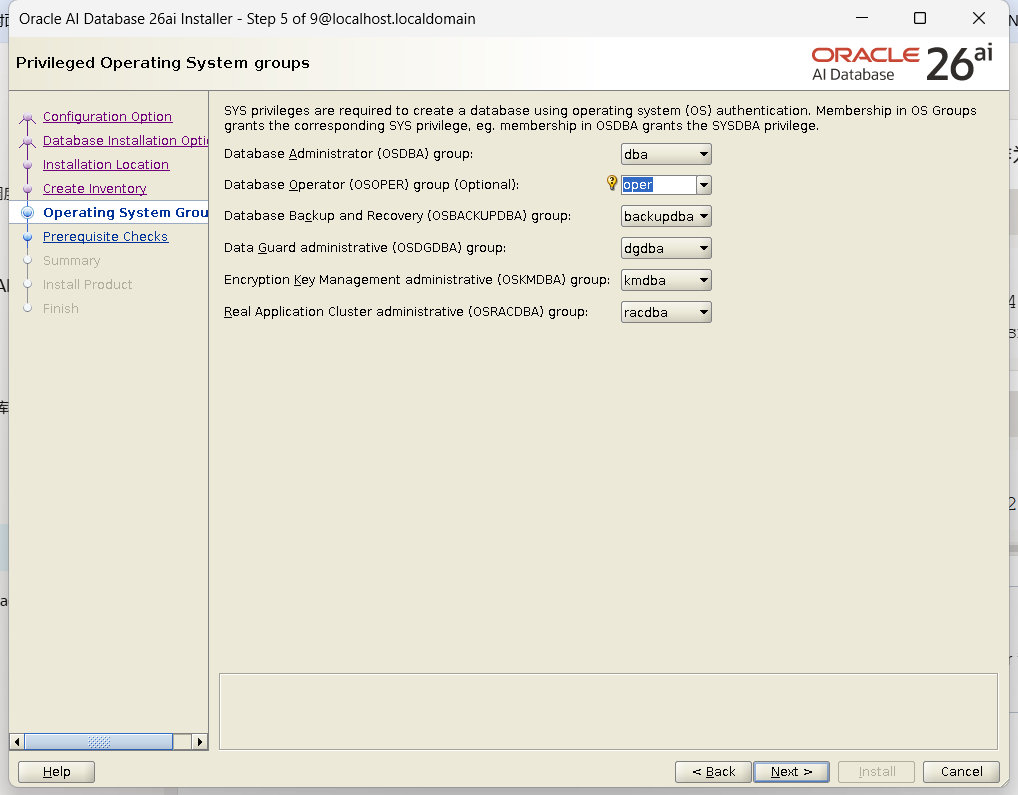Click the Database Administrator (OSDBA) group label
1018x795 pixels.
349,154
